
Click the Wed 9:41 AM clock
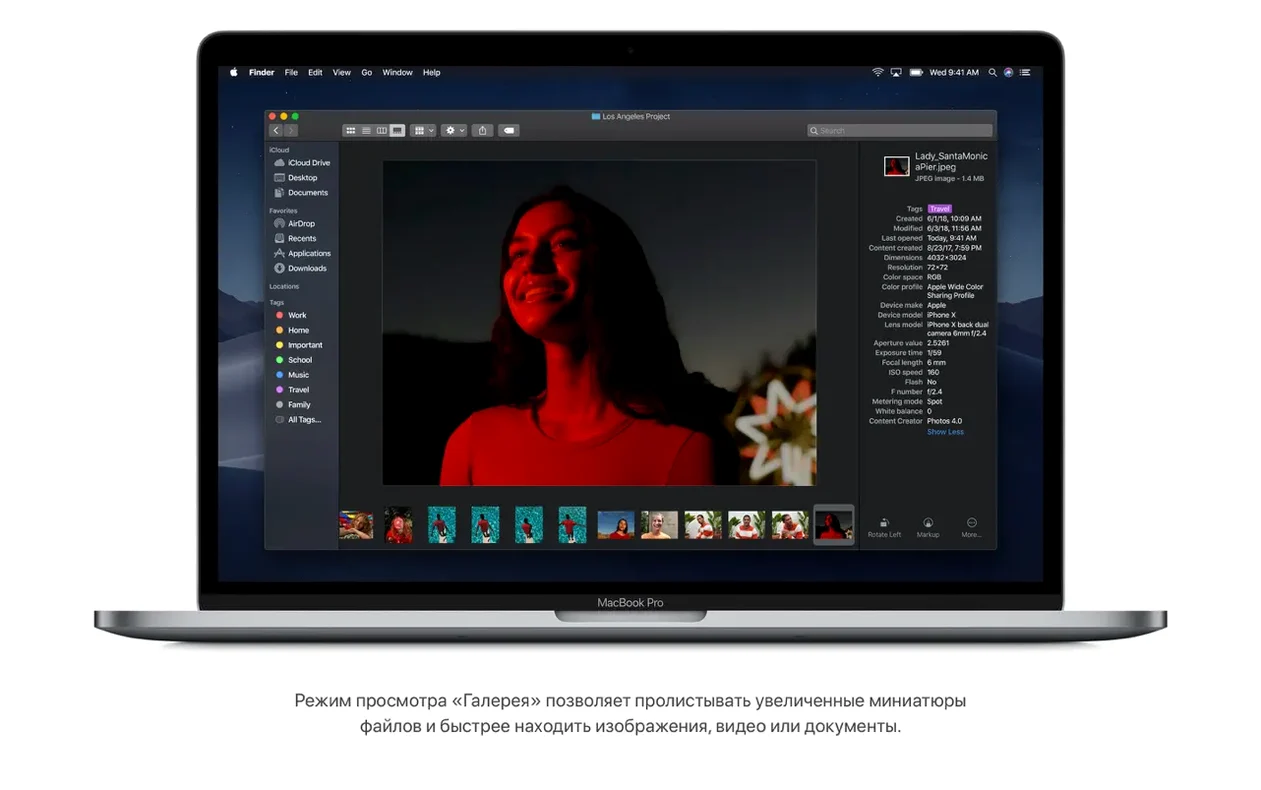(954, 72)
